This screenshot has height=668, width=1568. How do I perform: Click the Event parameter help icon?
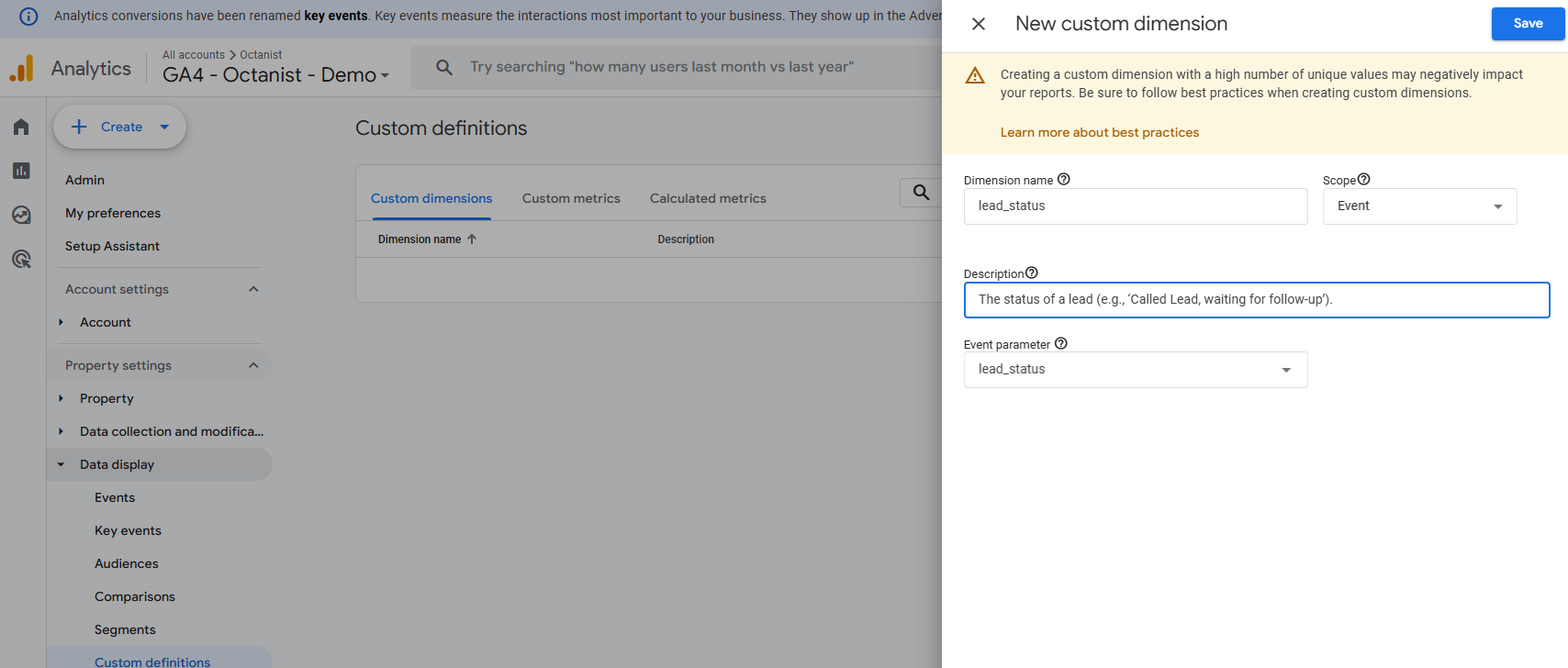tap(1060, 344)
